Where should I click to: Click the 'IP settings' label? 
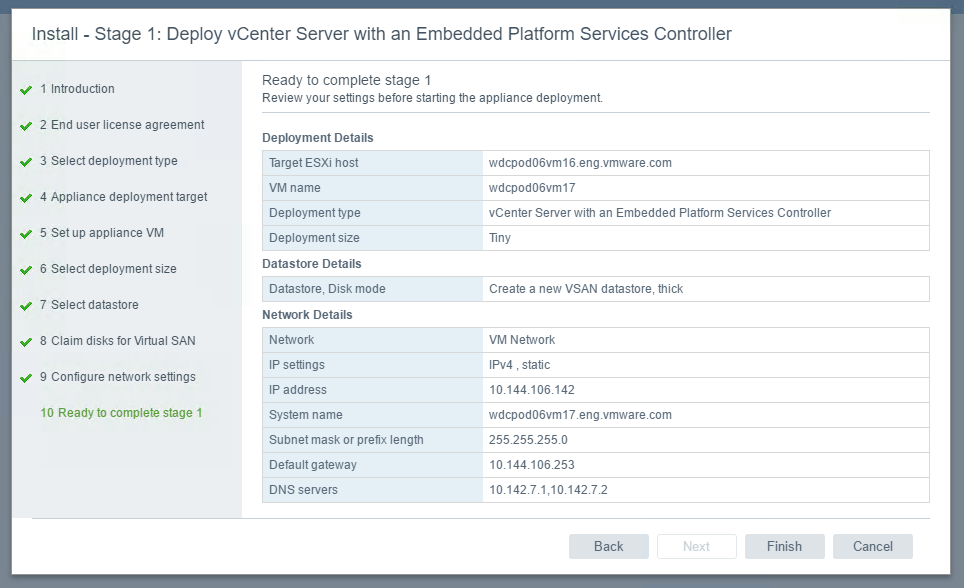(x=297, y=365)
